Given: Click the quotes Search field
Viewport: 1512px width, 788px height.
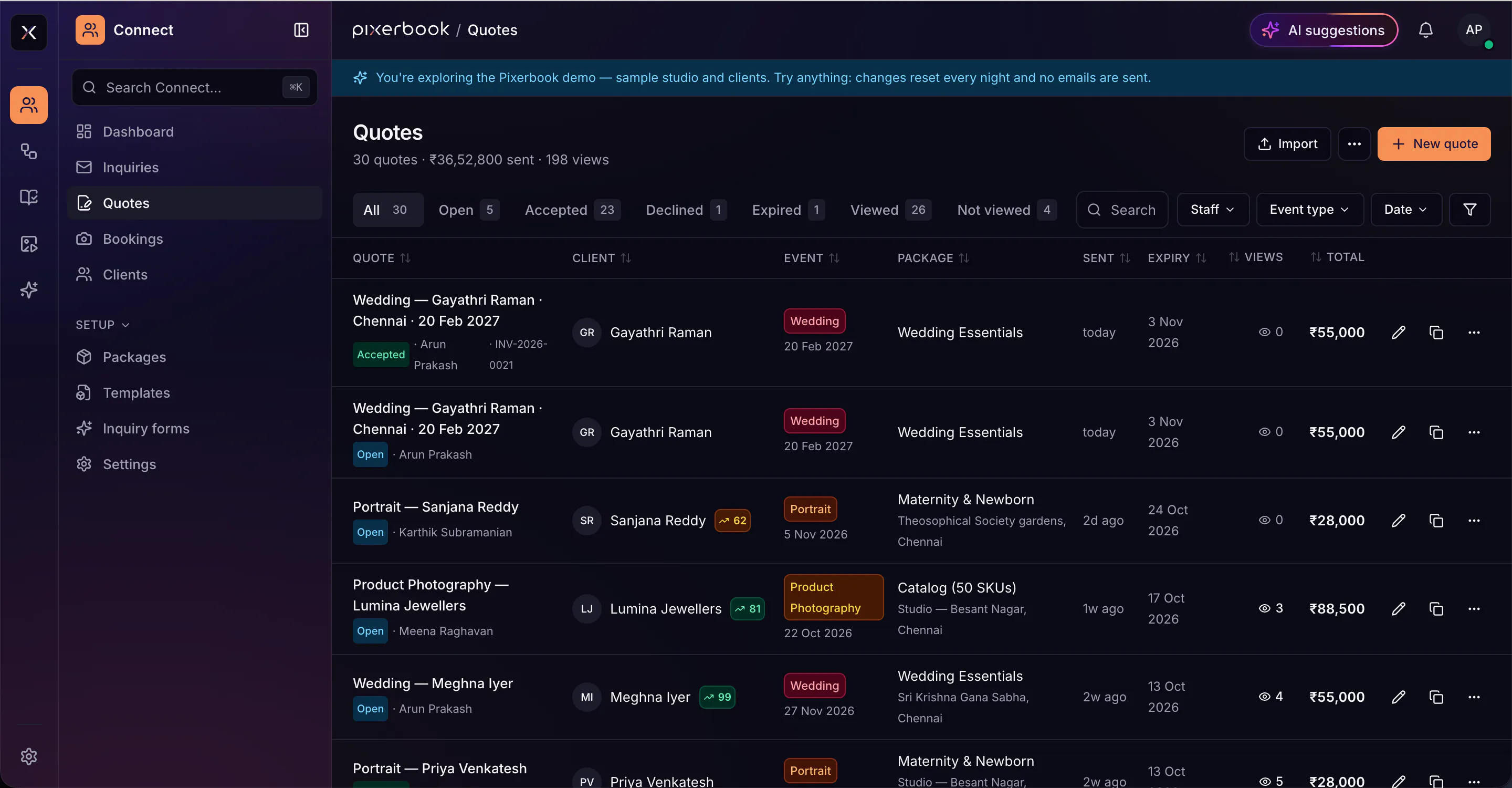Looking at the screenshot, I should [x=1122, y=210].
